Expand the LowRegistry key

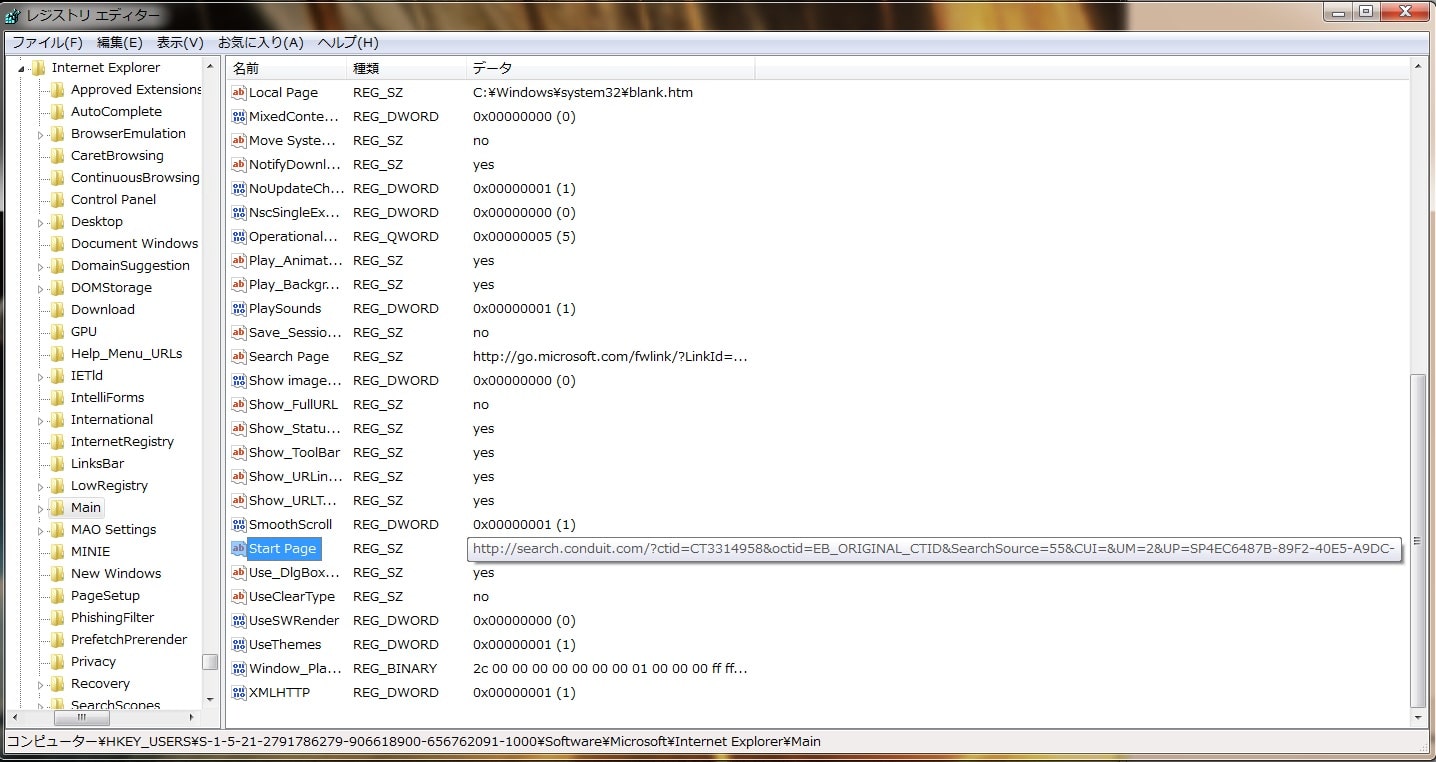41,486
